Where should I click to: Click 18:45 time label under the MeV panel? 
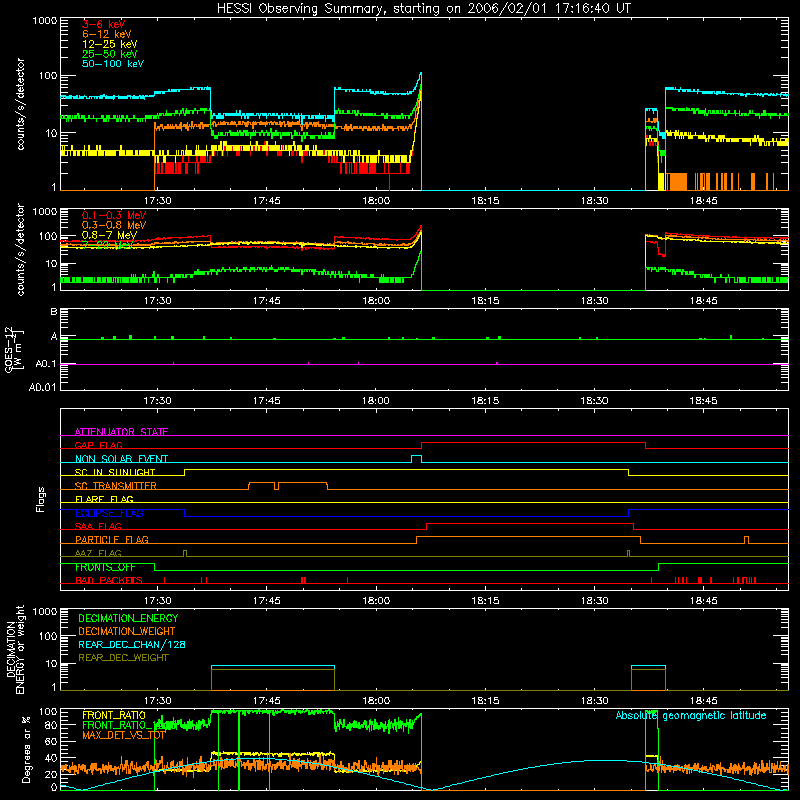click(x=704, y=301)
